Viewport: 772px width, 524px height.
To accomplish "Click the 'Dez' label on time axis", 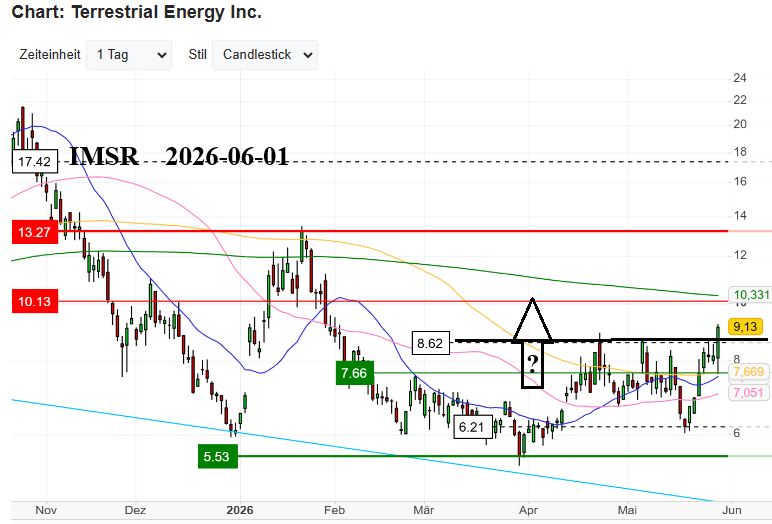I will point(135,510).
